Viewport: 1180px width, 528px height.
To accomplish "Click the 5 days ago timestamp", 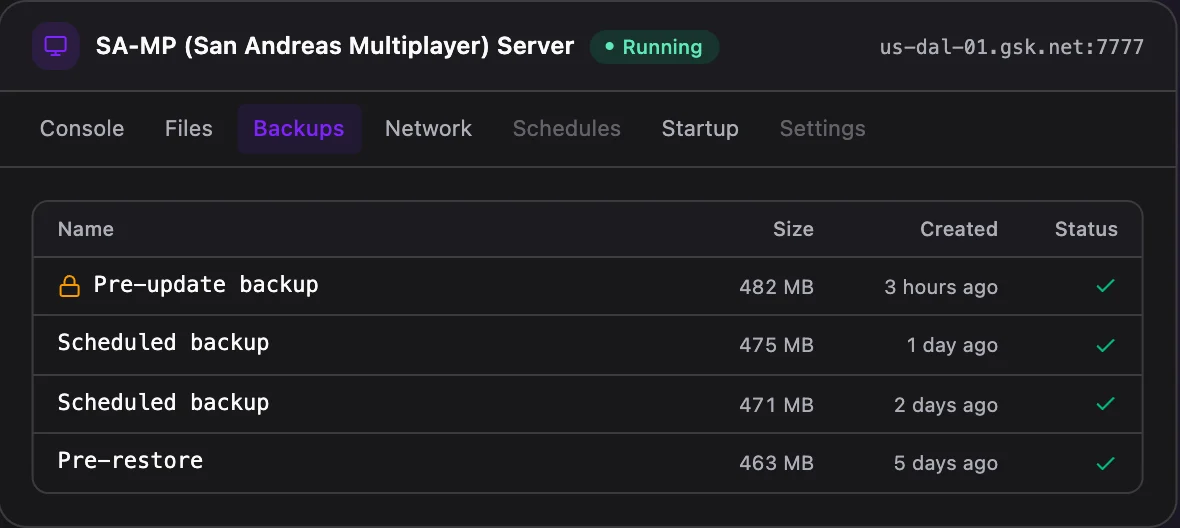I will point(946,464).
